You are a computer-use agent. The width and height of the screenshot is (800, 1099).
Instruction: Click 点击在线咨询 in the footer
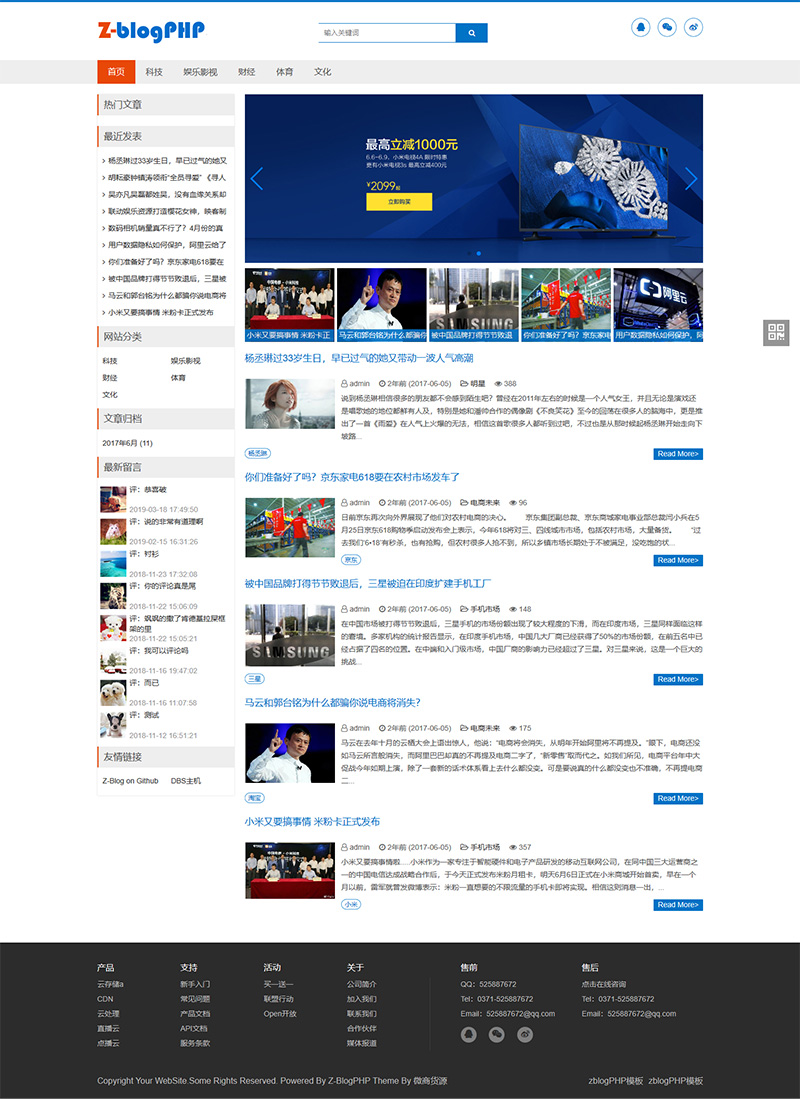tap(604, 984)
